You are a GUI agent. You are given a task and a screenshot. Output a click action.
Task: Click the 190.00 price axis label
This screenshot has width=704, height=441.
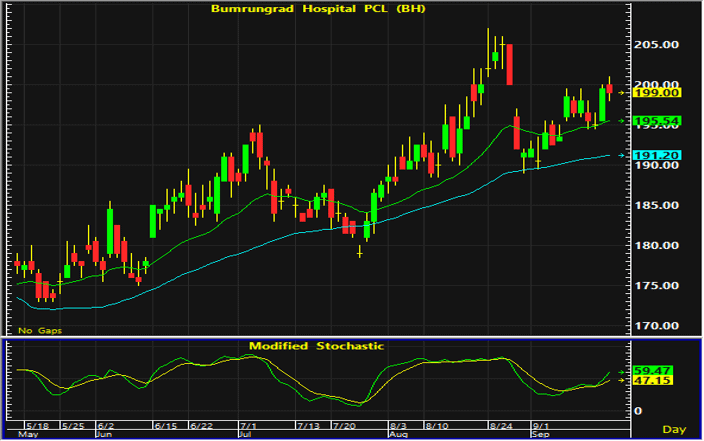(x=656, y=166)
